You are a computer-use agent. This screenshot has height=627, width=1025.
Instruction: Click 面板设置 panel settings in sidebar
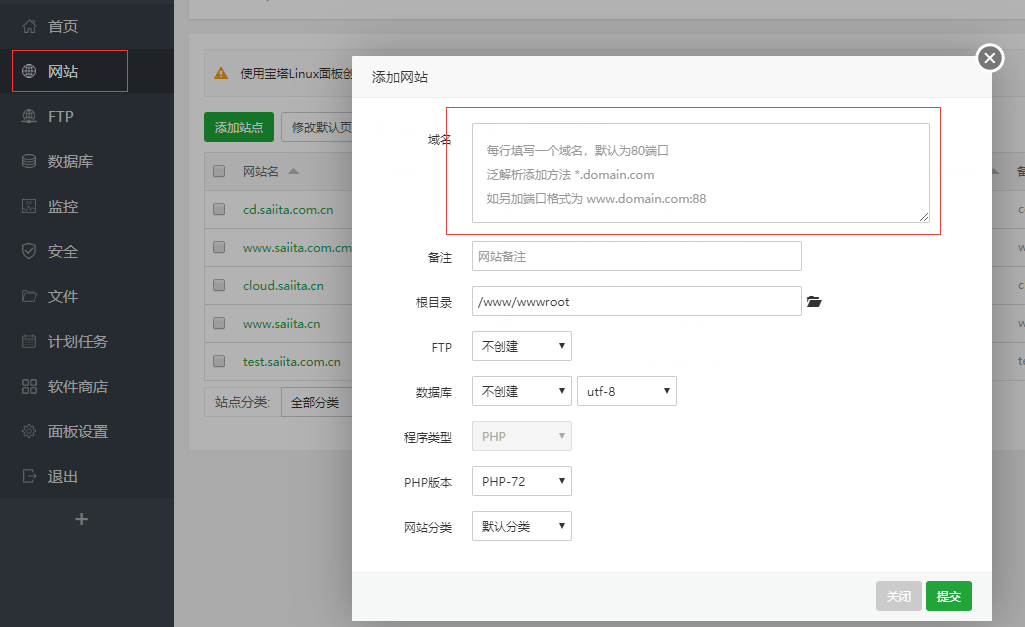[x=77, y=432]
